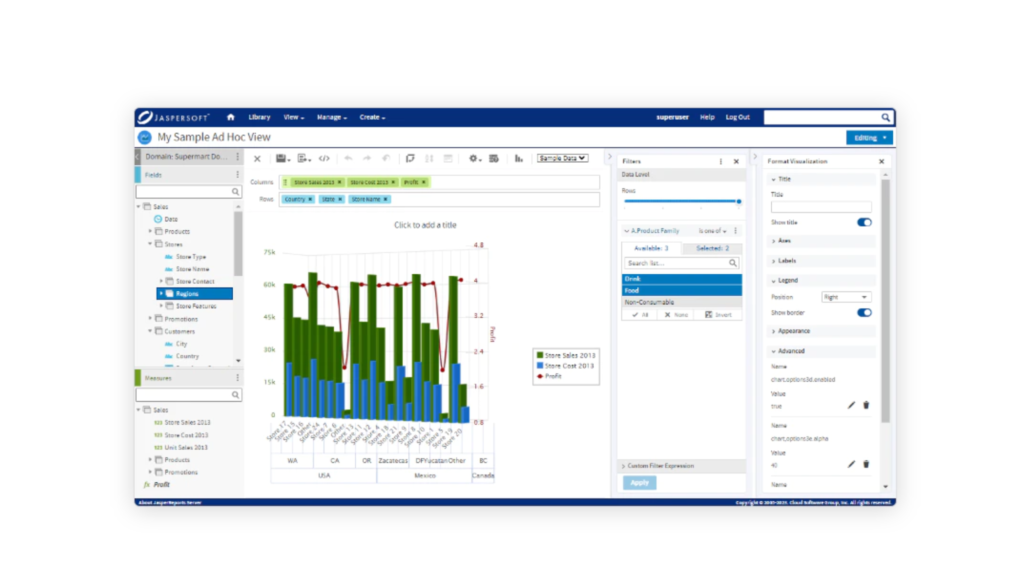1024x576 pixels.
Task: Delete the chart.options3d.enabled property
Action: point(867,406)
